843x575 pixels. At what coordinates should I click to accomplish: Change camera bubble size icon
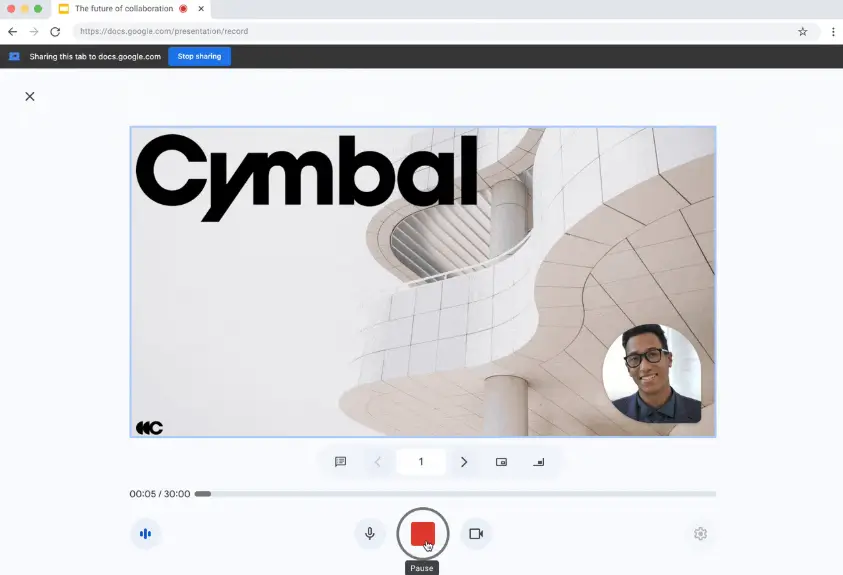pos(538,462)
